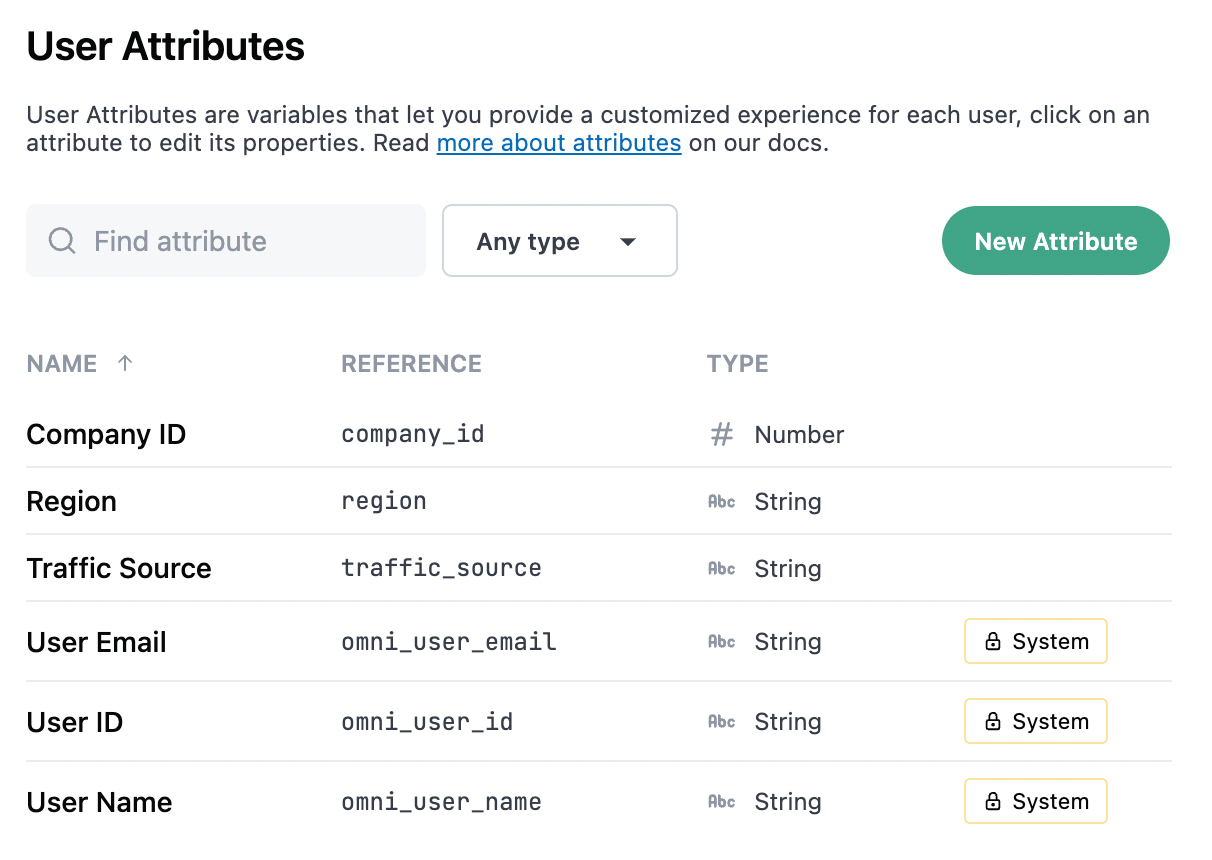Open the Any type filter dropdown
Screen dimensions: 1212x860
point(559,240)
